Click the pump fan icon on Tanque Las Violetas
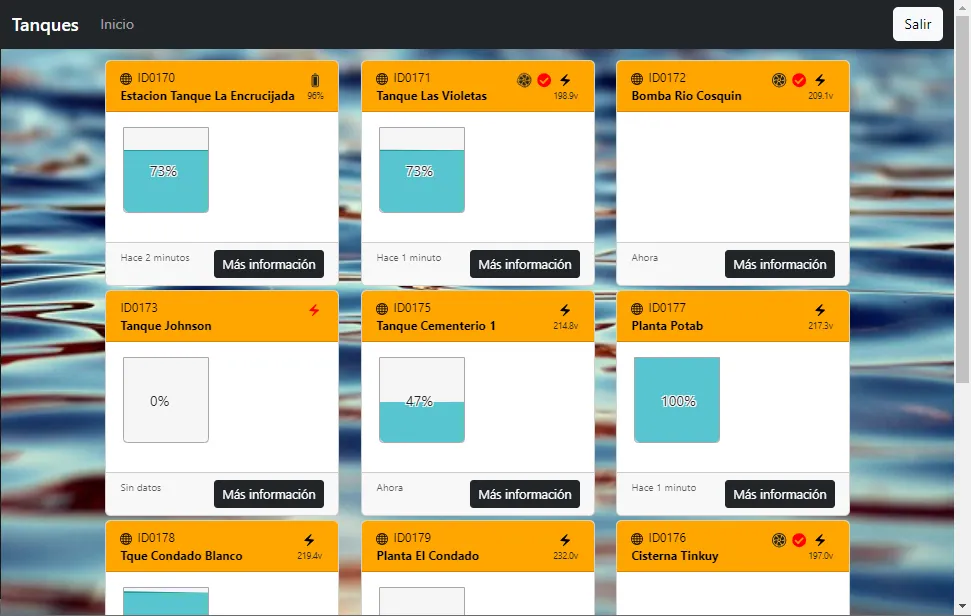 click(524, 80)
